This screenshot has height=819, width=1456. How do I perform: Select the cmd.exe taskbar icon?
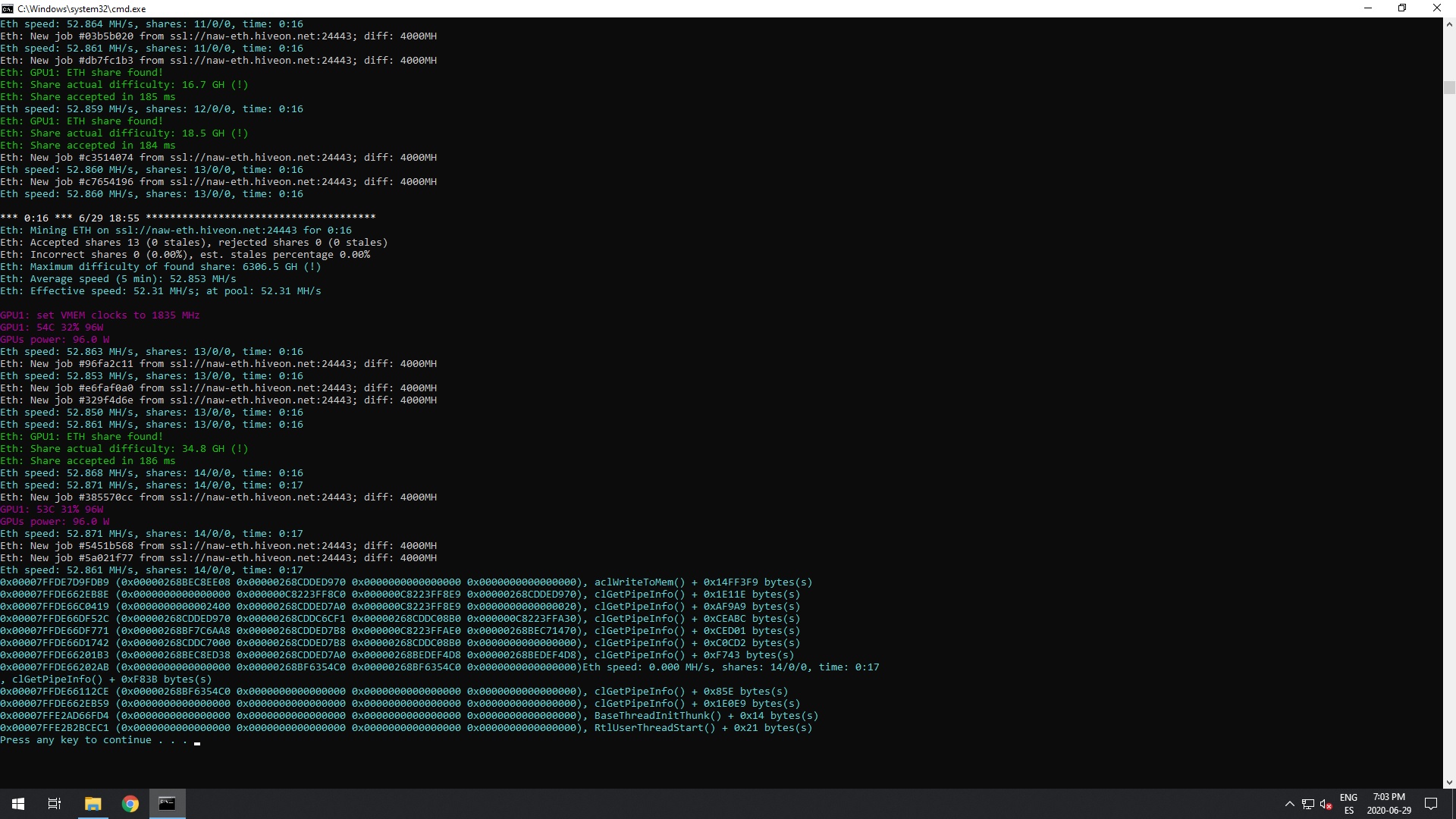(167, 804)
